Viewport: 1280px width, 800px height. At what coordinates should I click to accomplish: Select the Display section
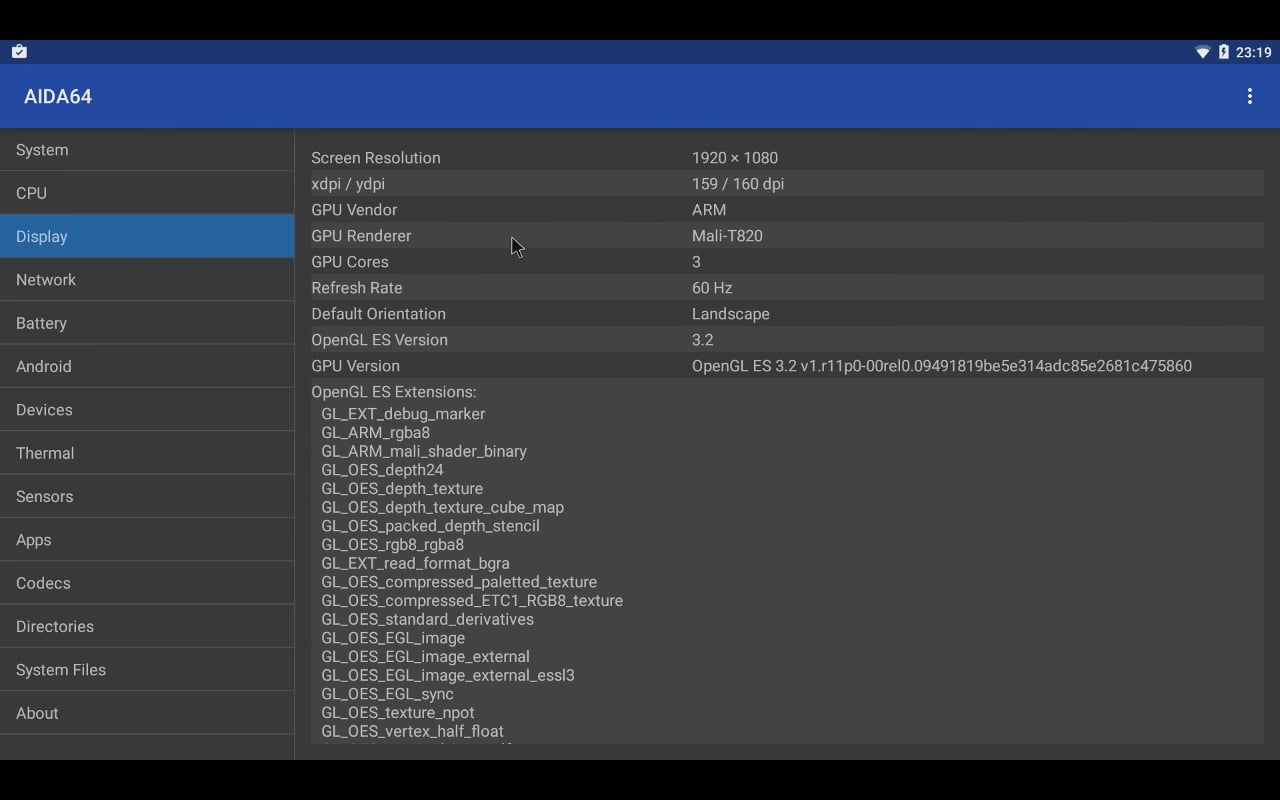pyautogui.click(x=147, y=236)
